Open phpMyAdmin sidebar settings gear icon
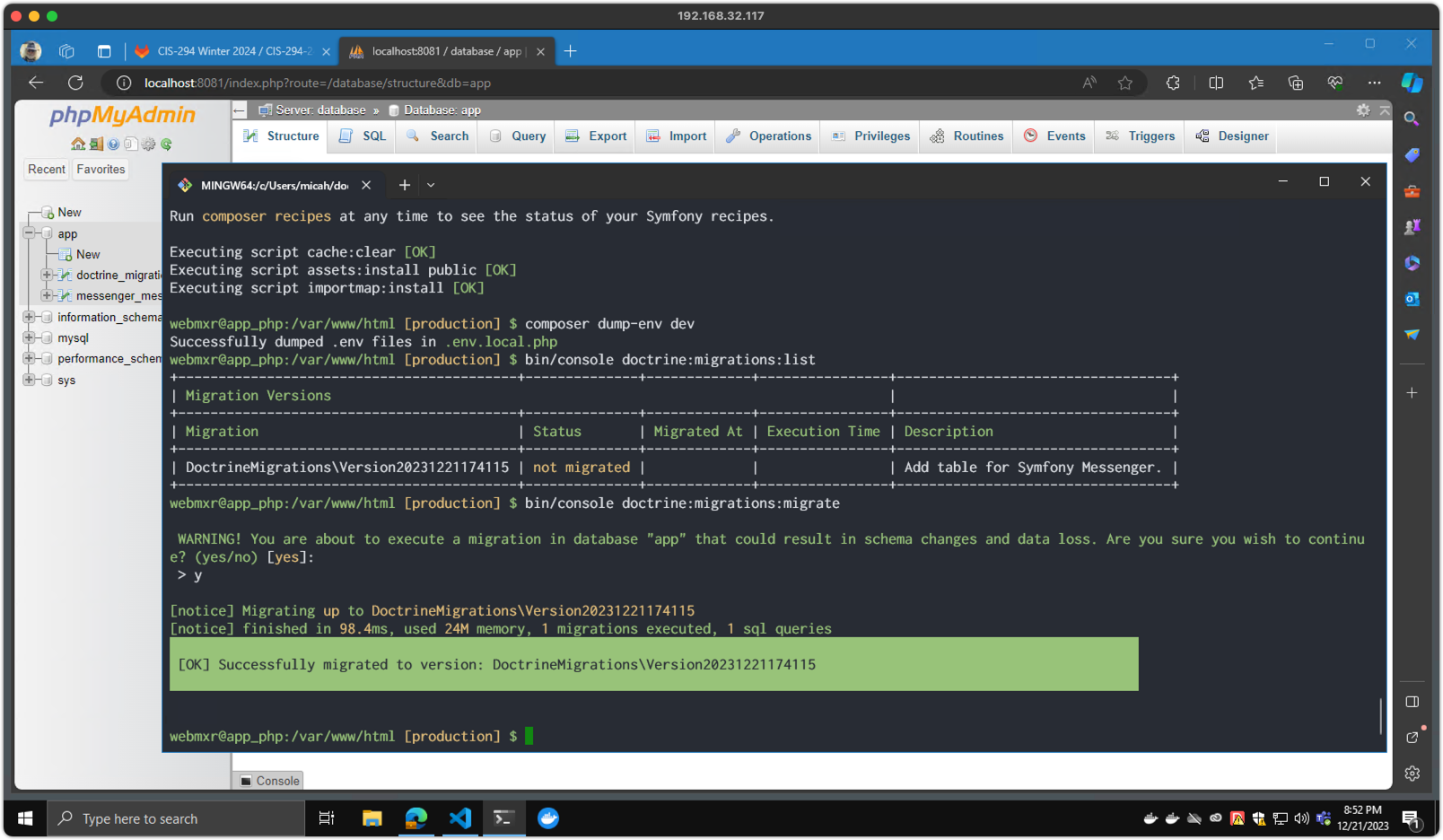The height and width of the screenshot is (840, 1443). [148, 144]
